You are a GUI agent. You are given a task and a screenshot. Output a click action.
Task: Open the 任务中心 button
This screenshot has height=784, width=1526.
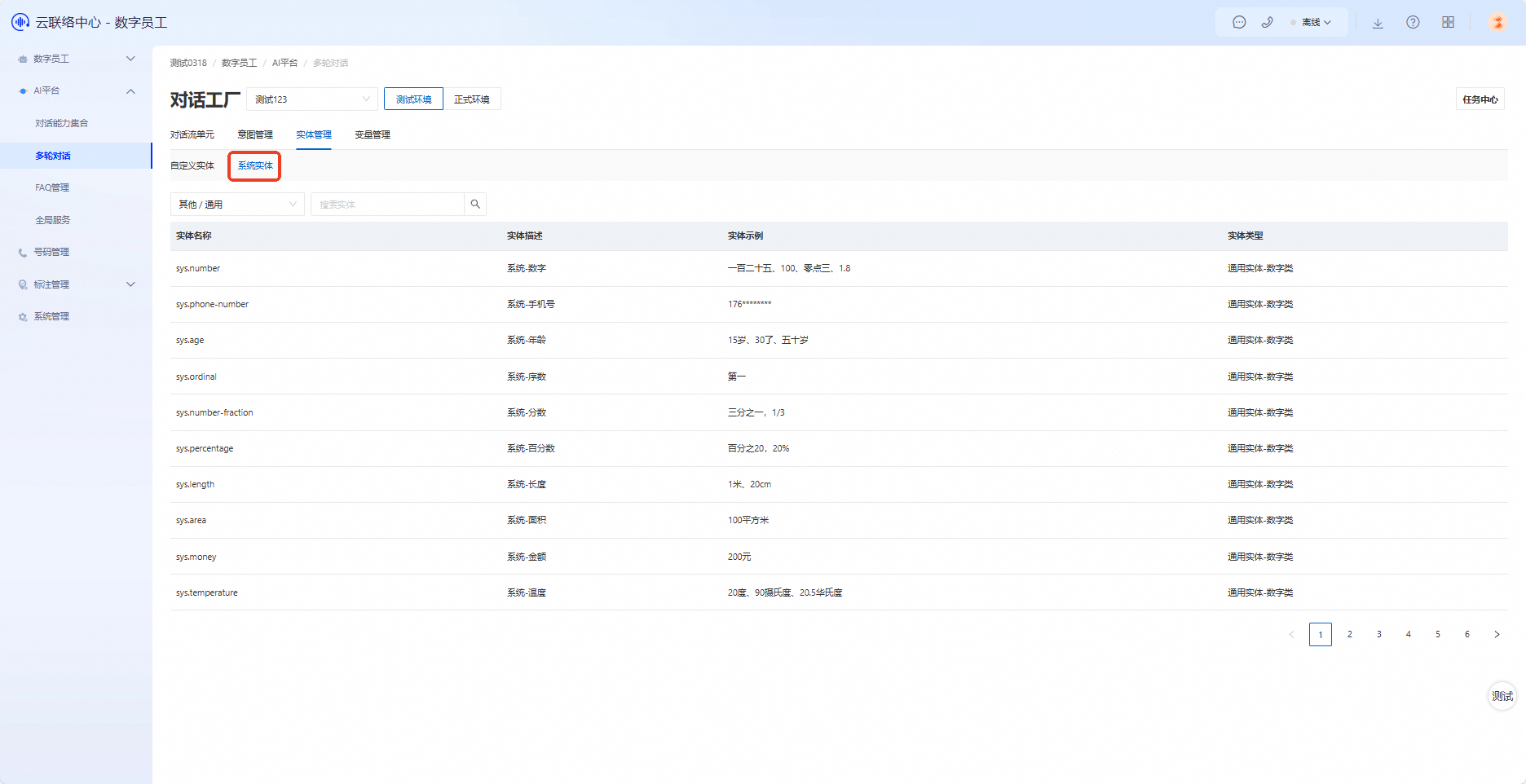[1480, 99]
